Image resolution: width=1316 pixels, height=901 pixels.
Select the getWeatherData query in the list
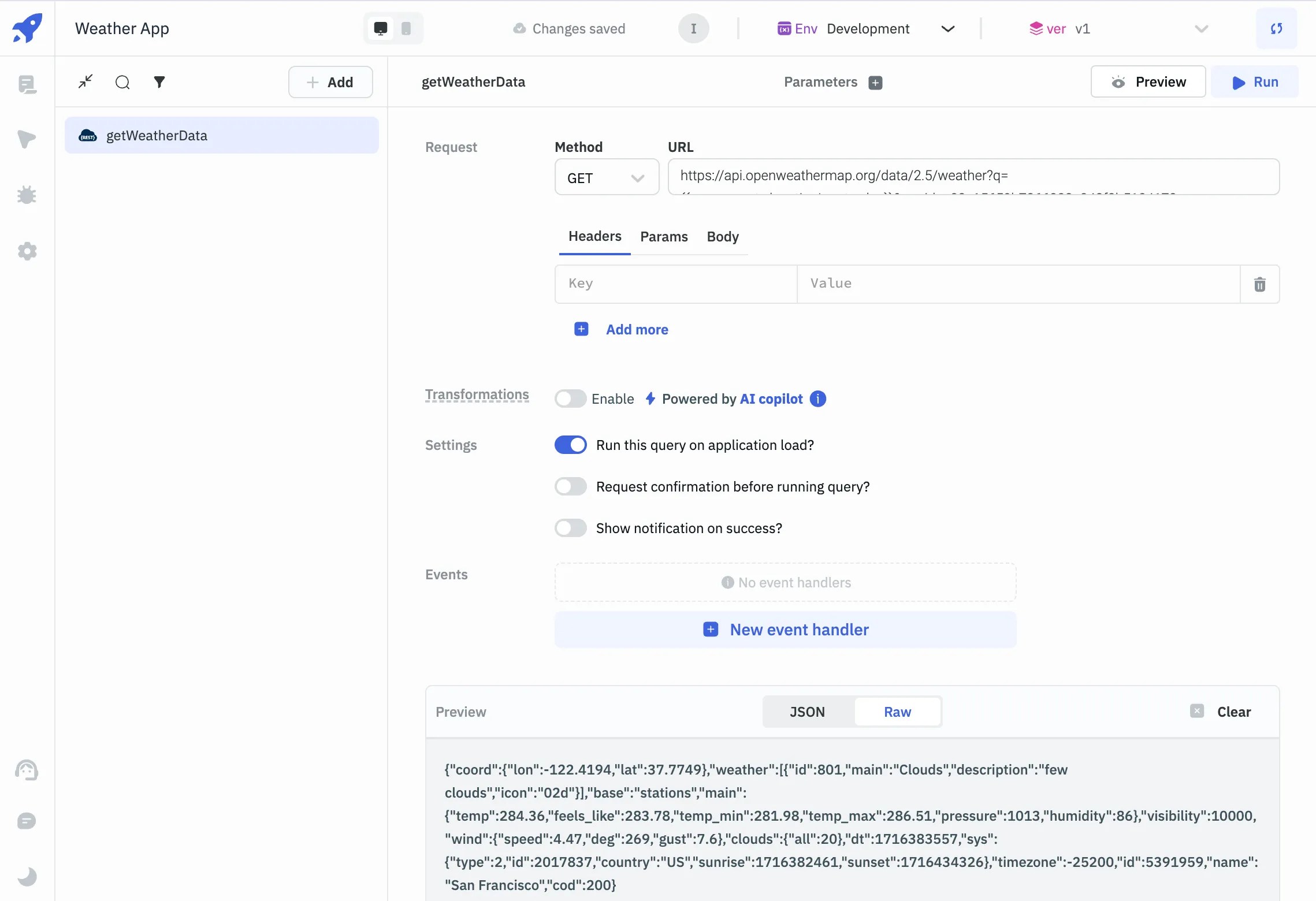click(x=222, y=135)
